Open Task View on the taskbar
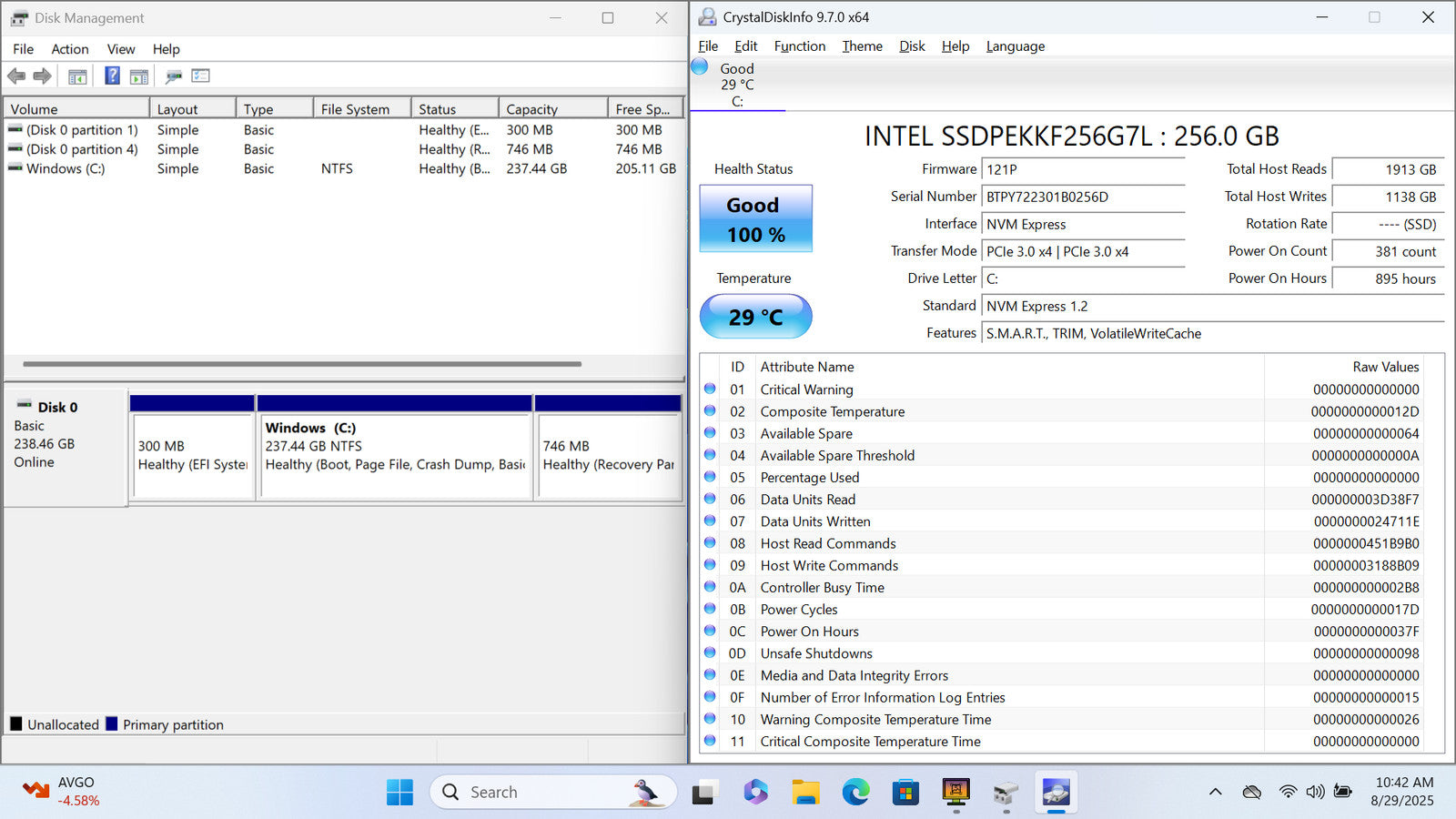Screen dimensions: 1456x819 (x=703, y=793)
